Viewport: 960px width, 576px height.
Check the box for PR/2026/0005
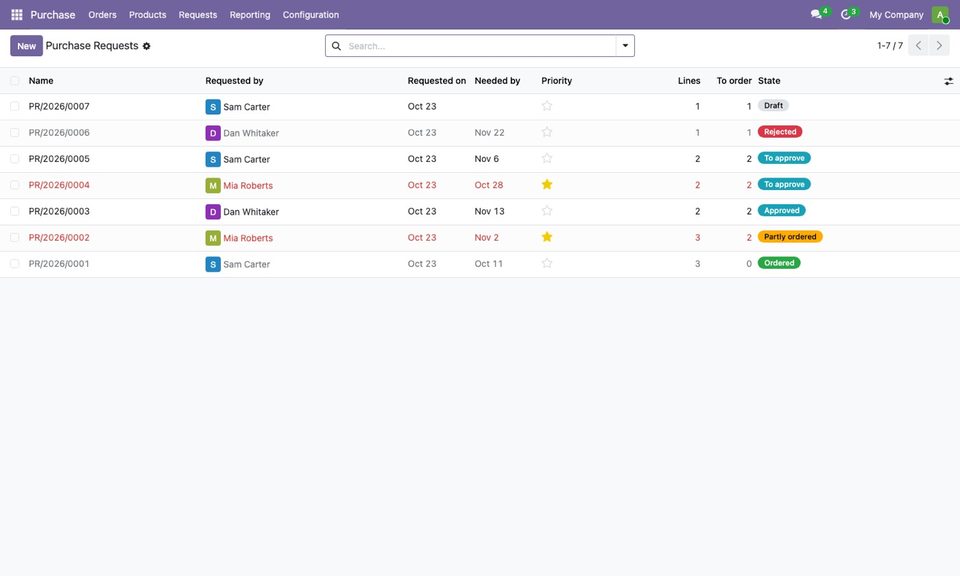click(15, 159)
